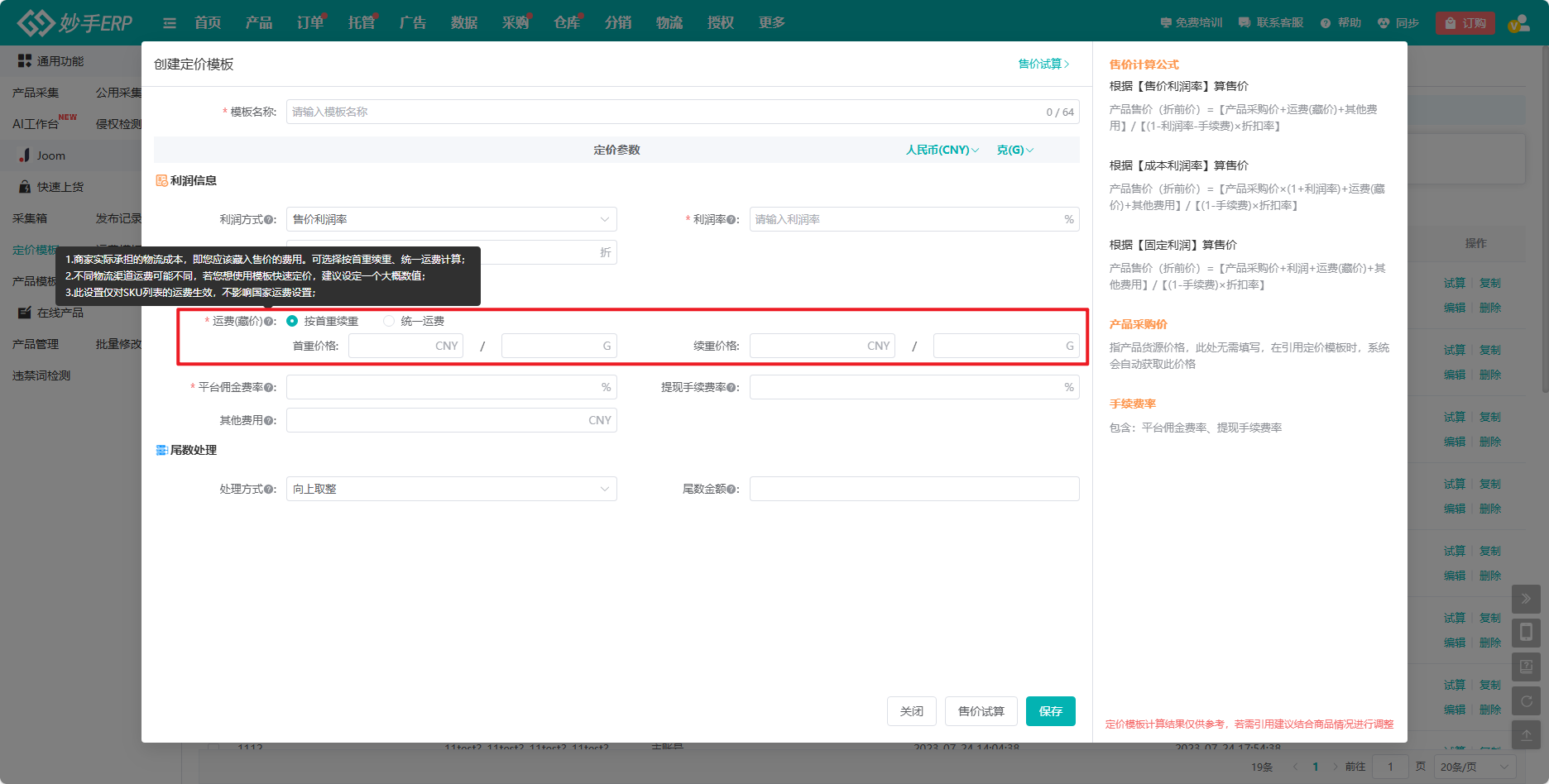Click the 模板名称 input field
This screenshot has width=1549, height=784.
(683, 112)
